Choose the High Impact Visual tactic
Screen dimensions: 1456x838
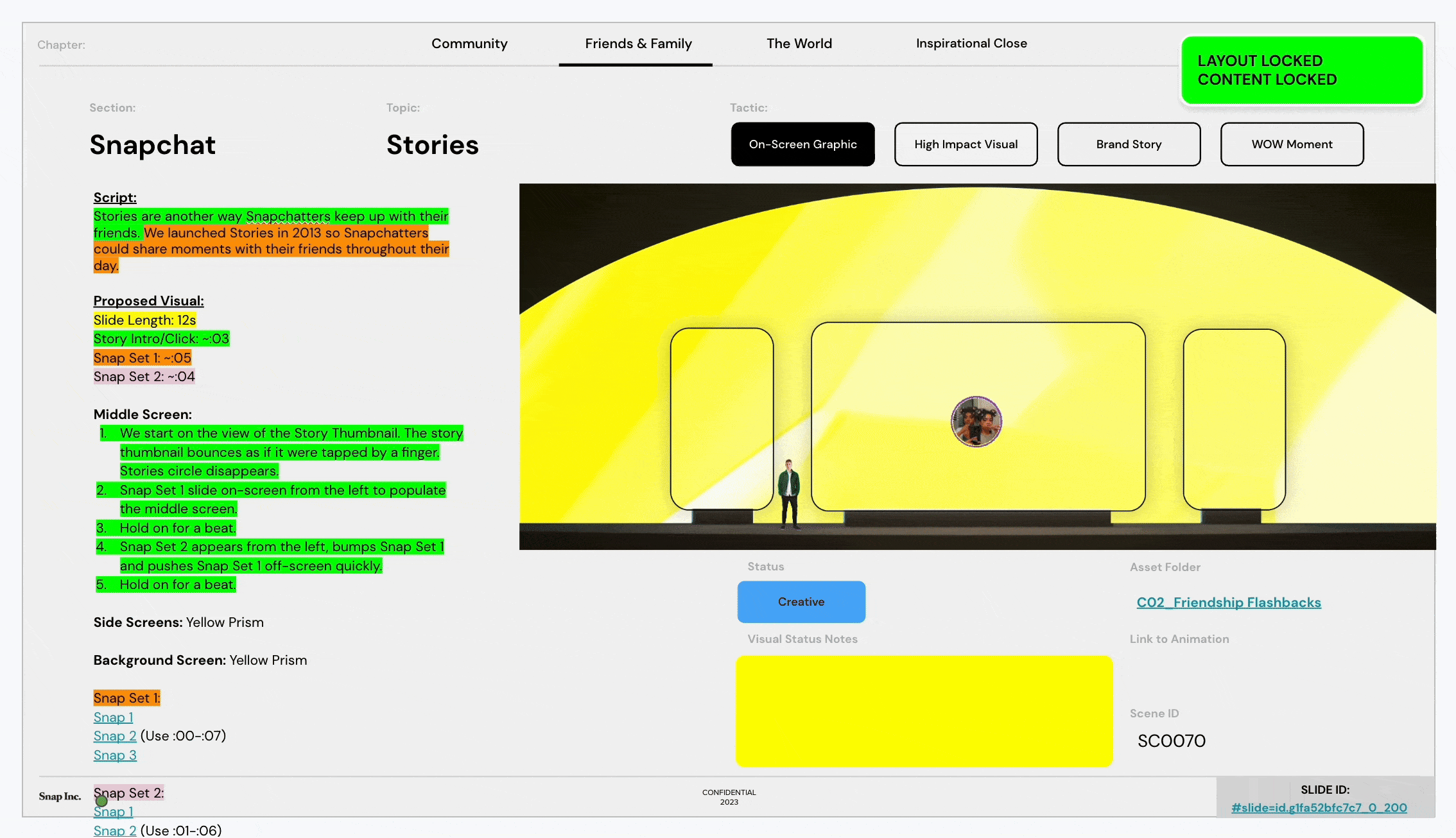[x=966, y=144]
